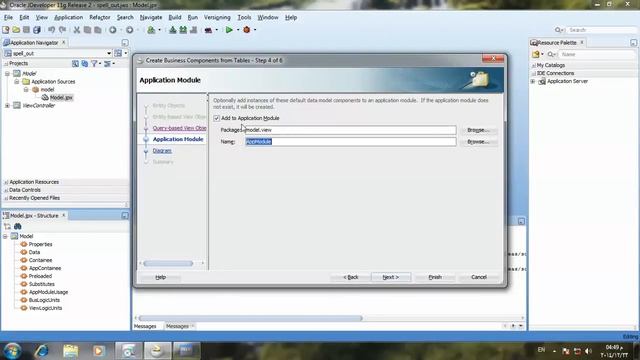Open the spell_out application dropdown
640x360 pixels.
109,53
